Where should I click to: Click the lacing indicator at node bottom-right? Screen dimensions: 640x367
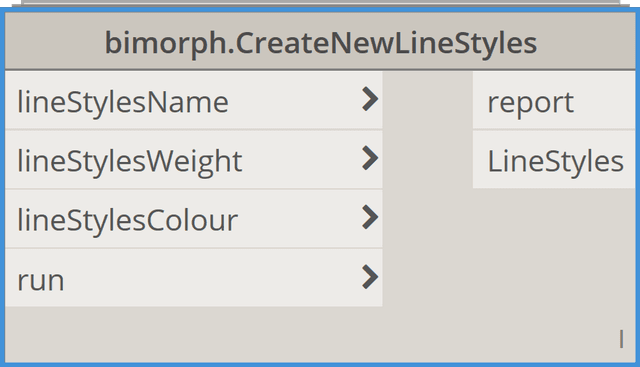(621, 339)
